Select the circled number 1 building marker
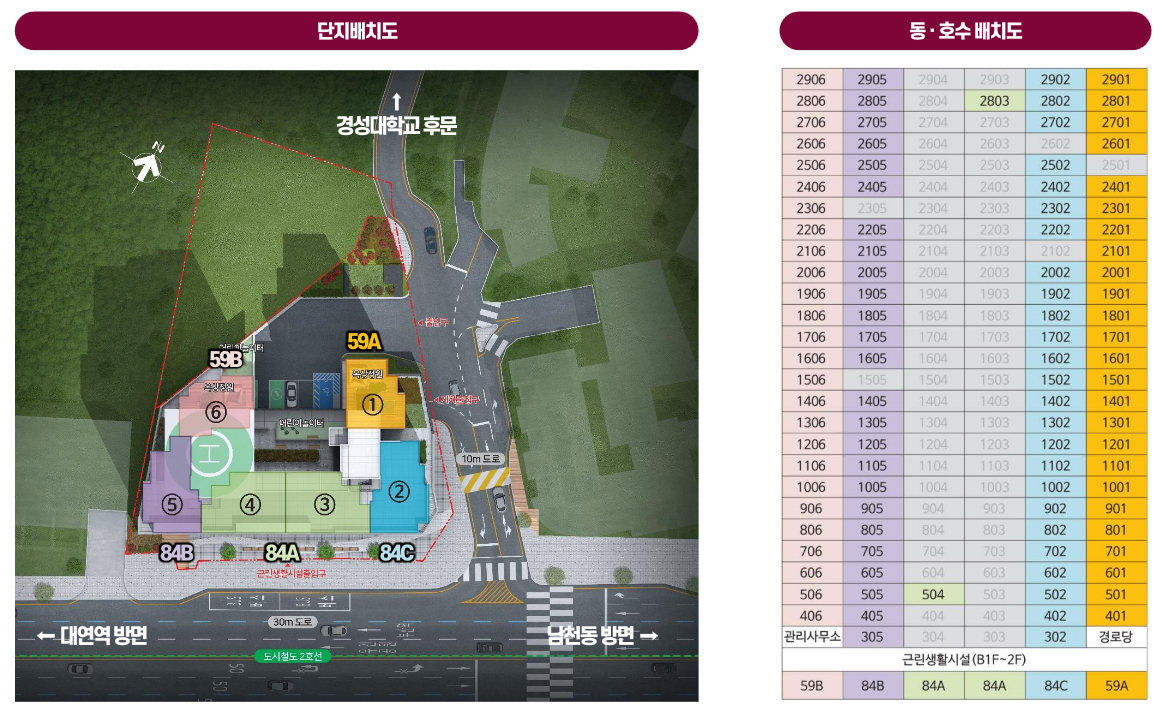This screenshot has width=1162, height=707. coord(372,405)
